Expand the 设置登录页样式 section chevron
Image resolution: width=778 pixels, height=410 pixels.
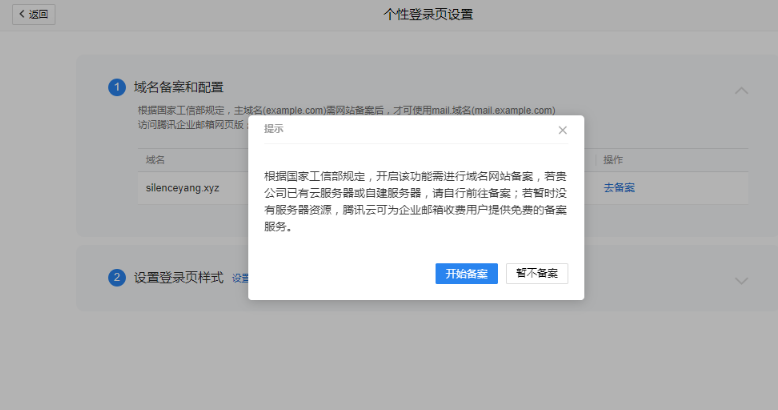tap(741, 281)
